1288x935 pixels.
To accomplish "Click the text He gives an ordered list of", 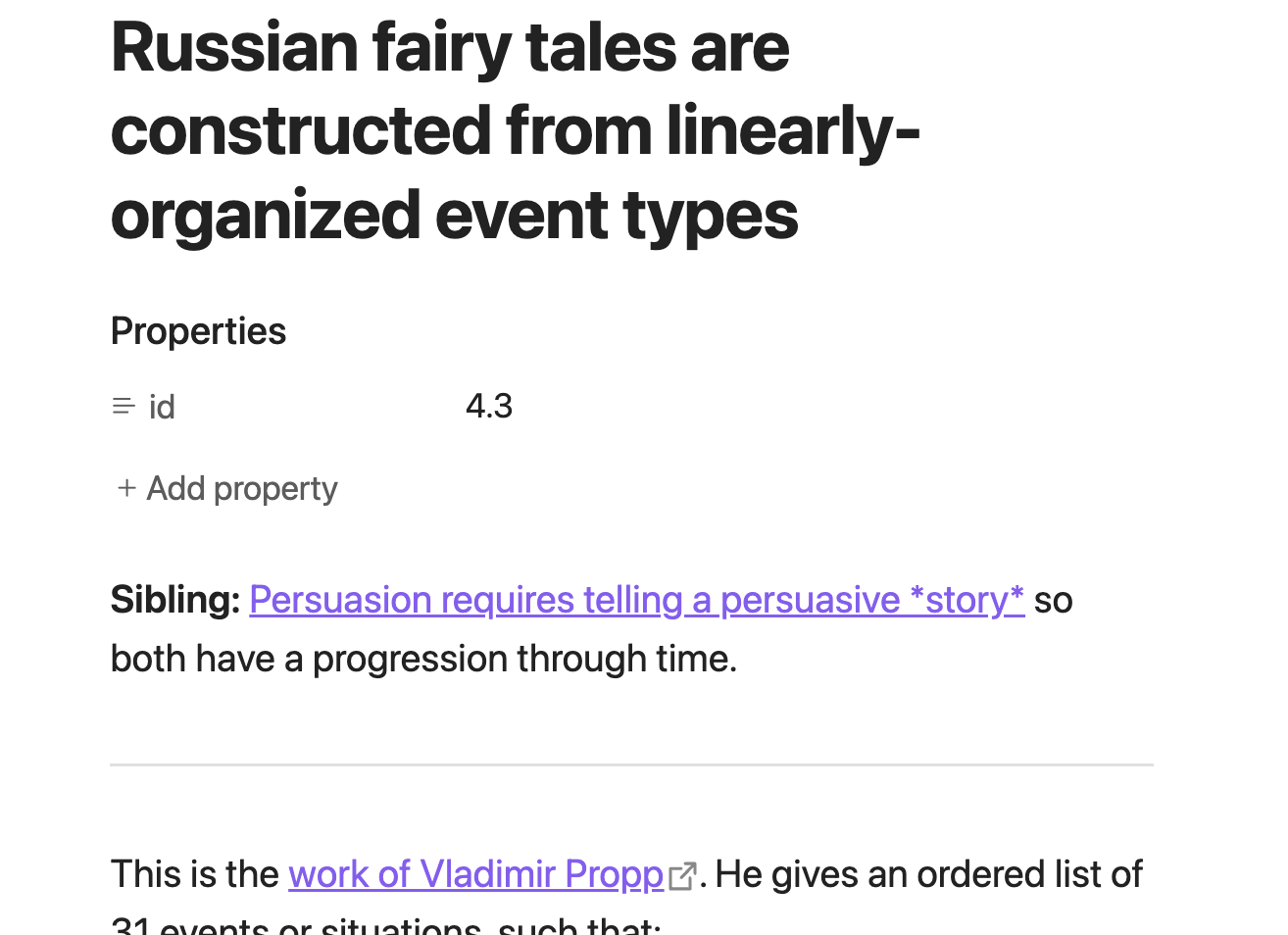I will [928, 874].
